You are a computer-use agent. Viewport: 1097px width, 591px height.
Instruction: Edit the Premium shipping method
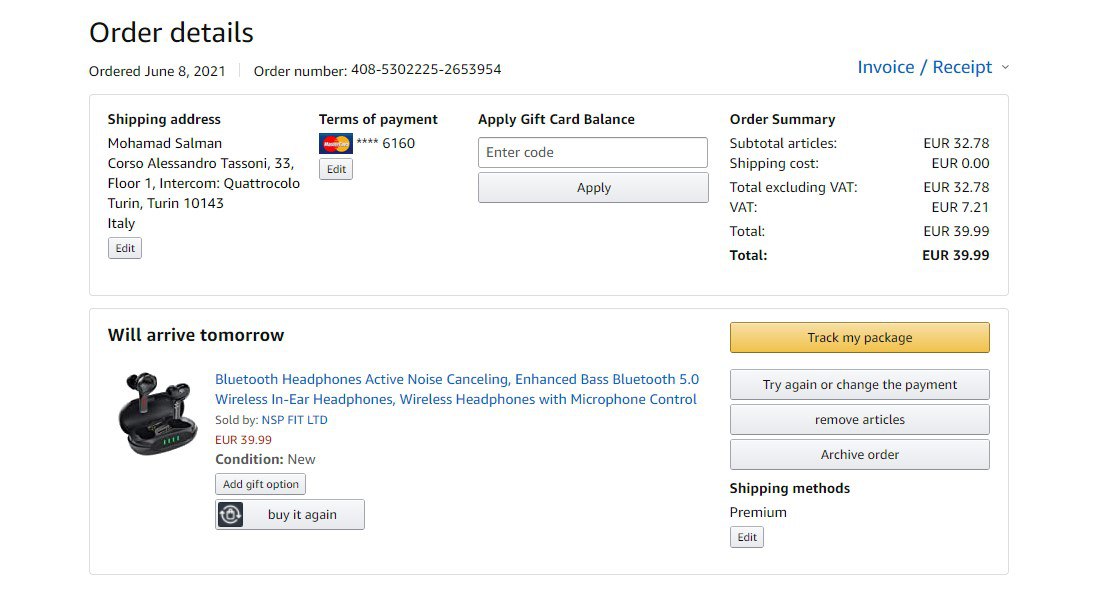747,537
